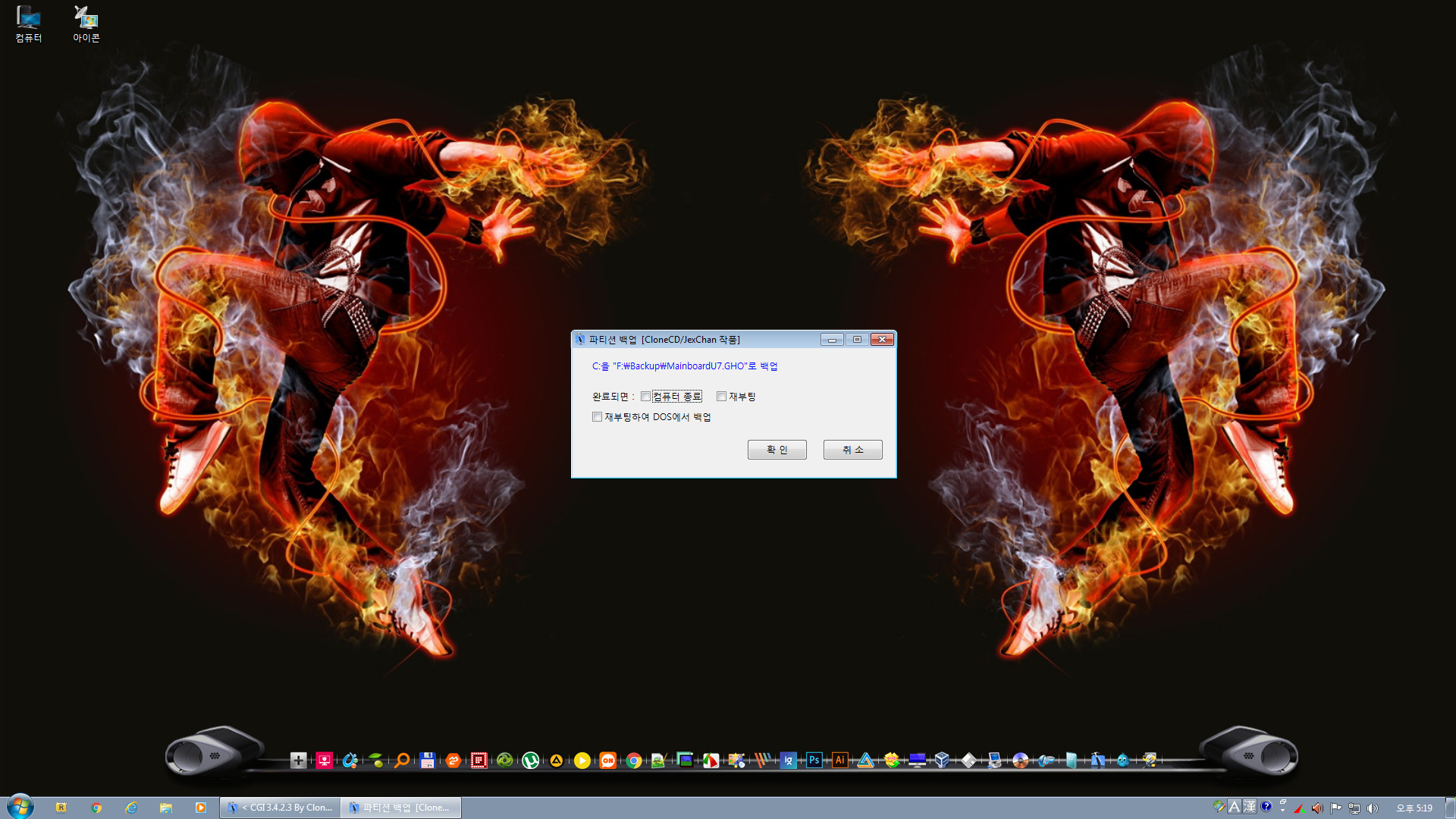Click the IME help question mark
The width and height of the screenshot is (1456, 819).
point(1266,807)
